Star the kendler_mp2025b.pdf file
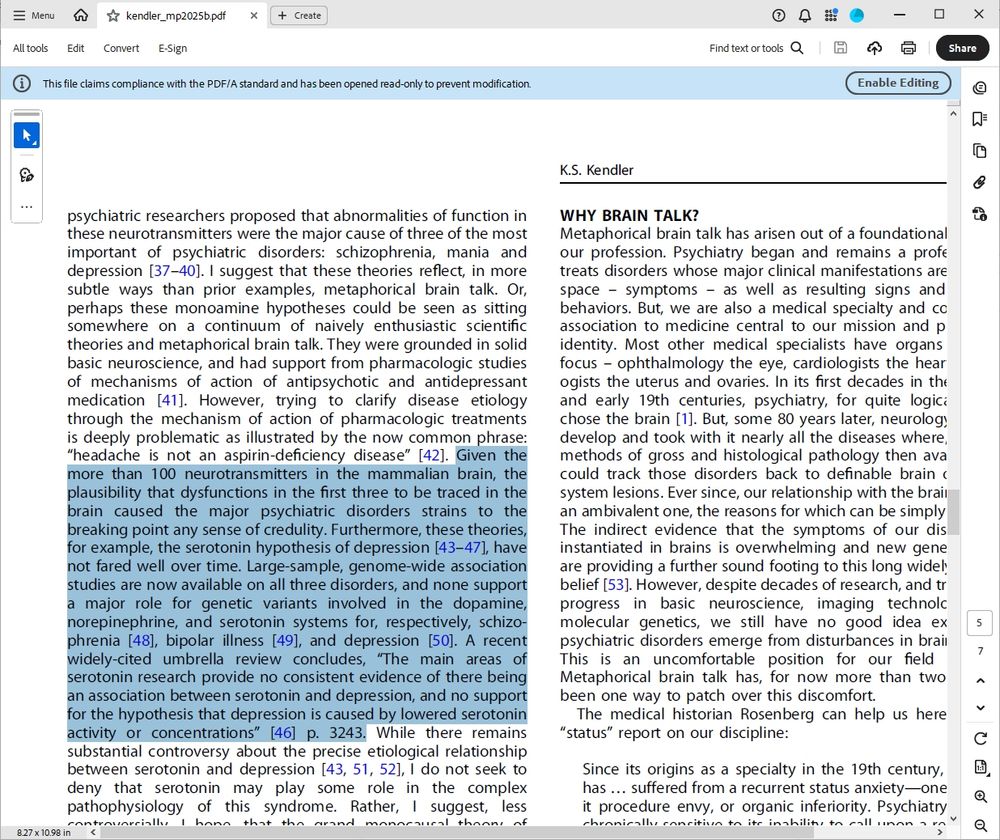Viewport: 1000px width, 840px height. coord(113,15)
